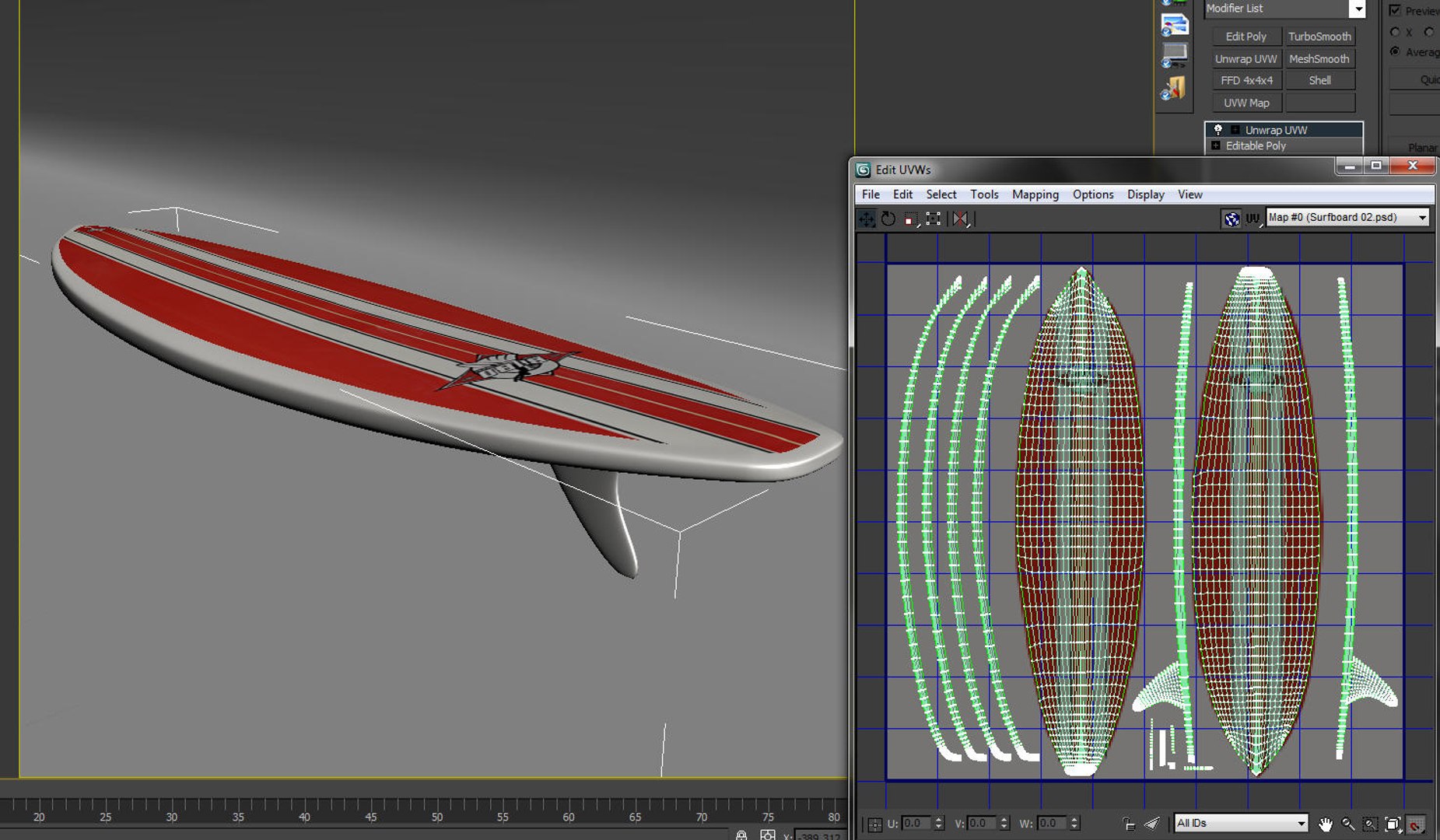The width and height of the screenshot is (1440, 840).
Task: Click the U value spinner arrows
Action: 939,823
